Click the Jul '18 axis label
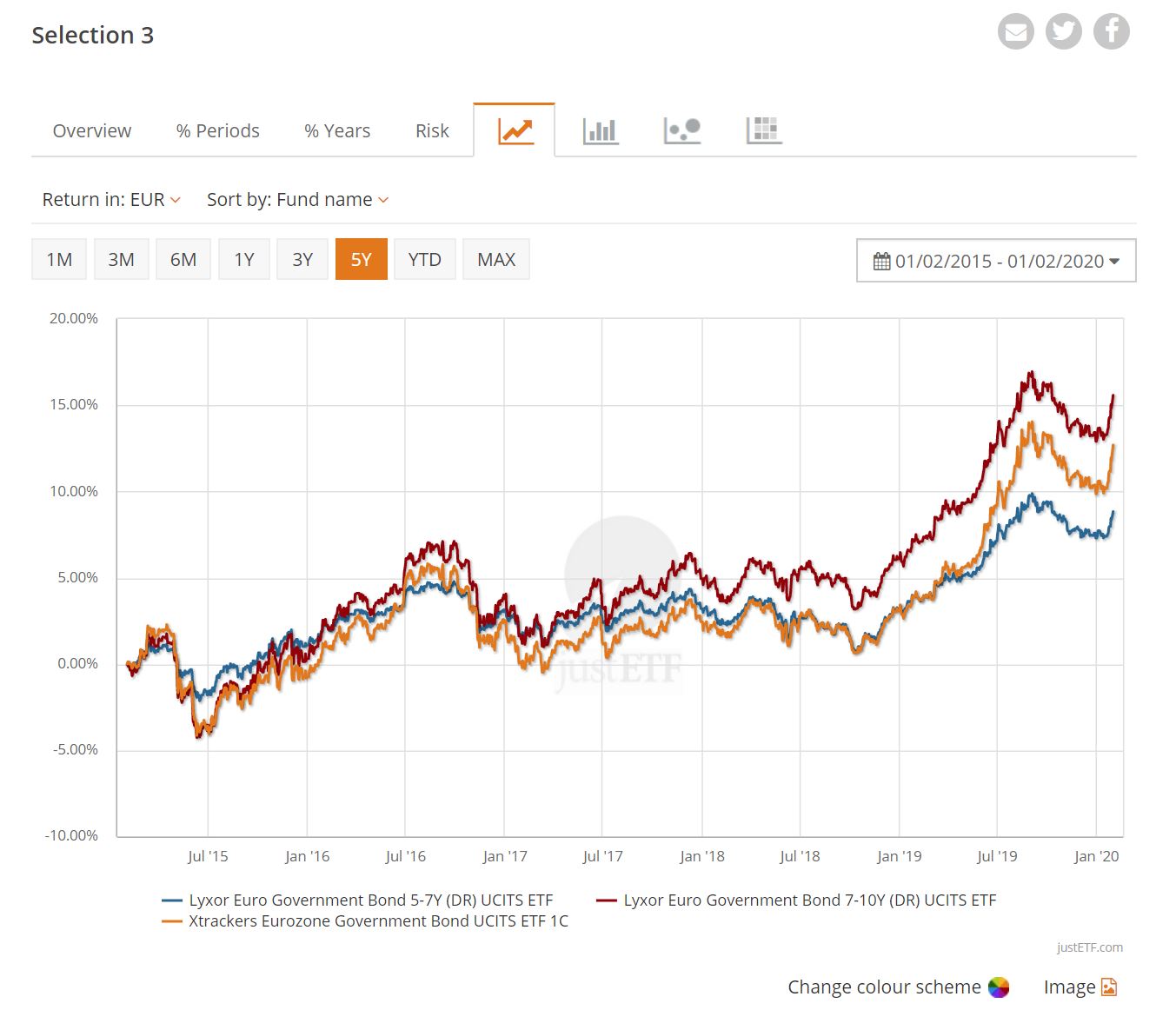The width and height of the screenshot is (1176, 1030). (x=800, y=856)
